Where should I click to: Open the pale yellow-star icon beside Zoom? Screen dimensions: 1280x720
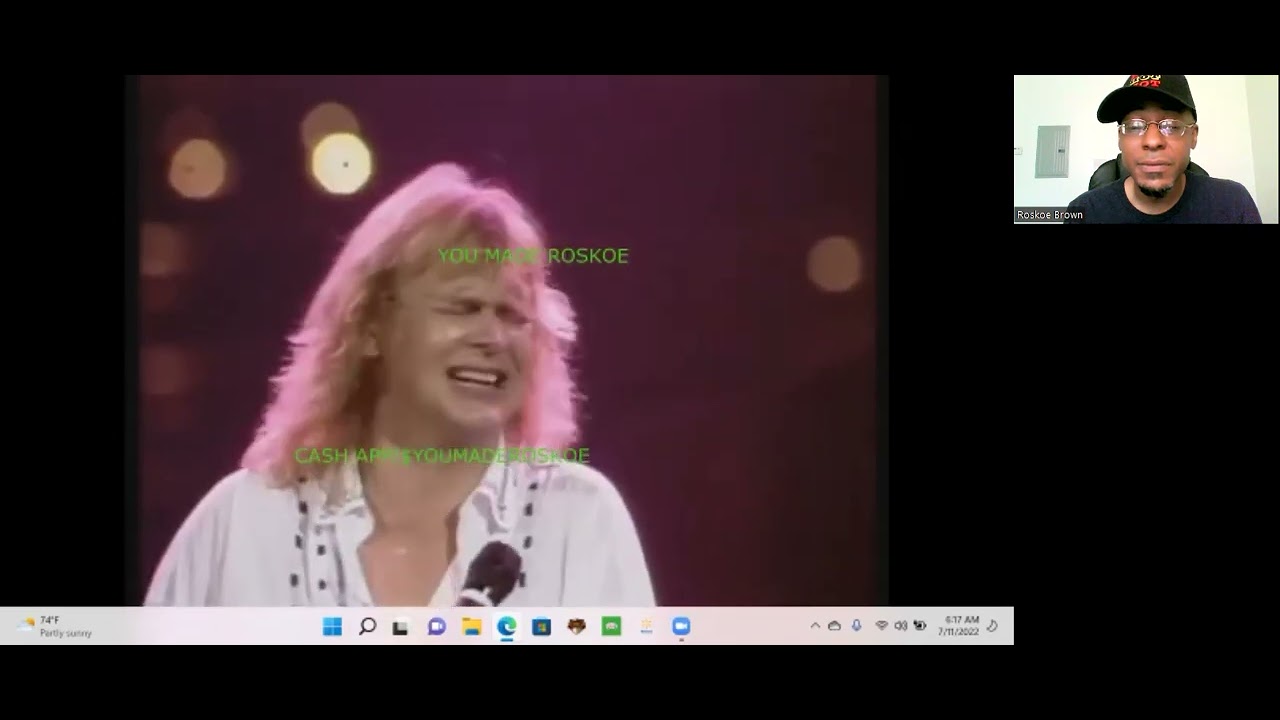click(646, 626)
